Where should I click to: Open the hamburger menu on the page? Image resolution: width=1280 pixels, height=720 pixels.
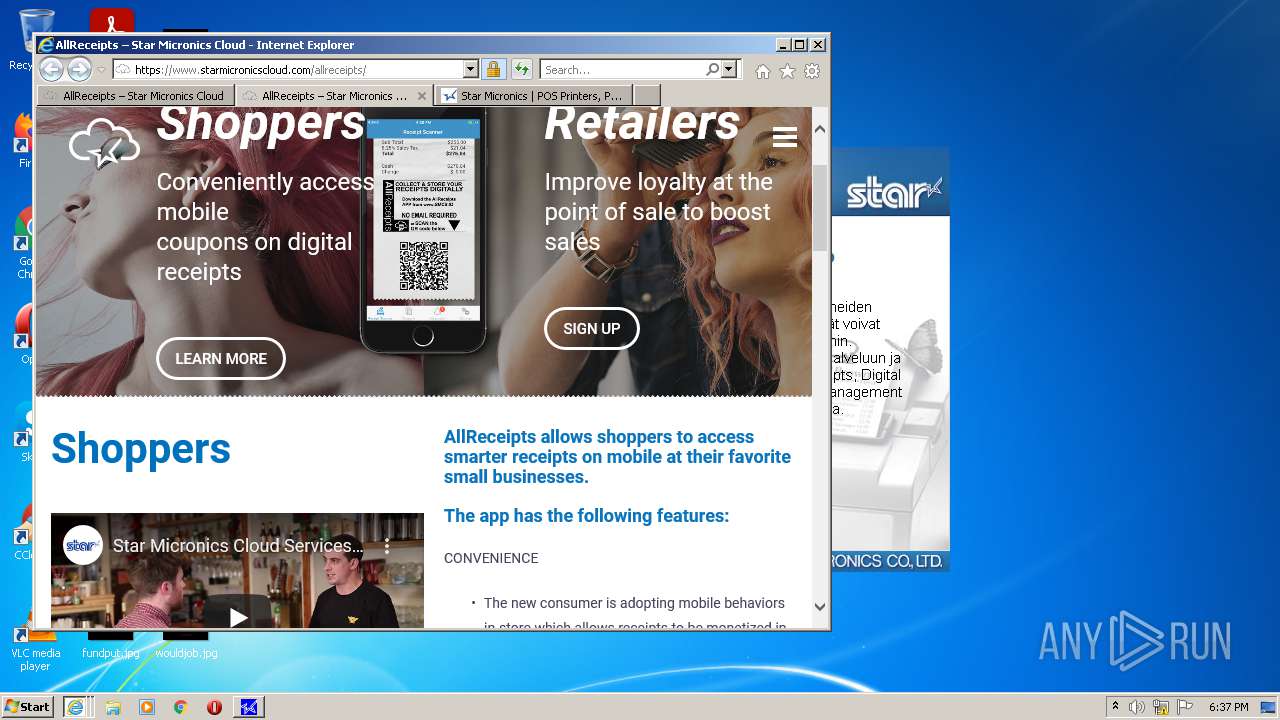tap(785, 138)
